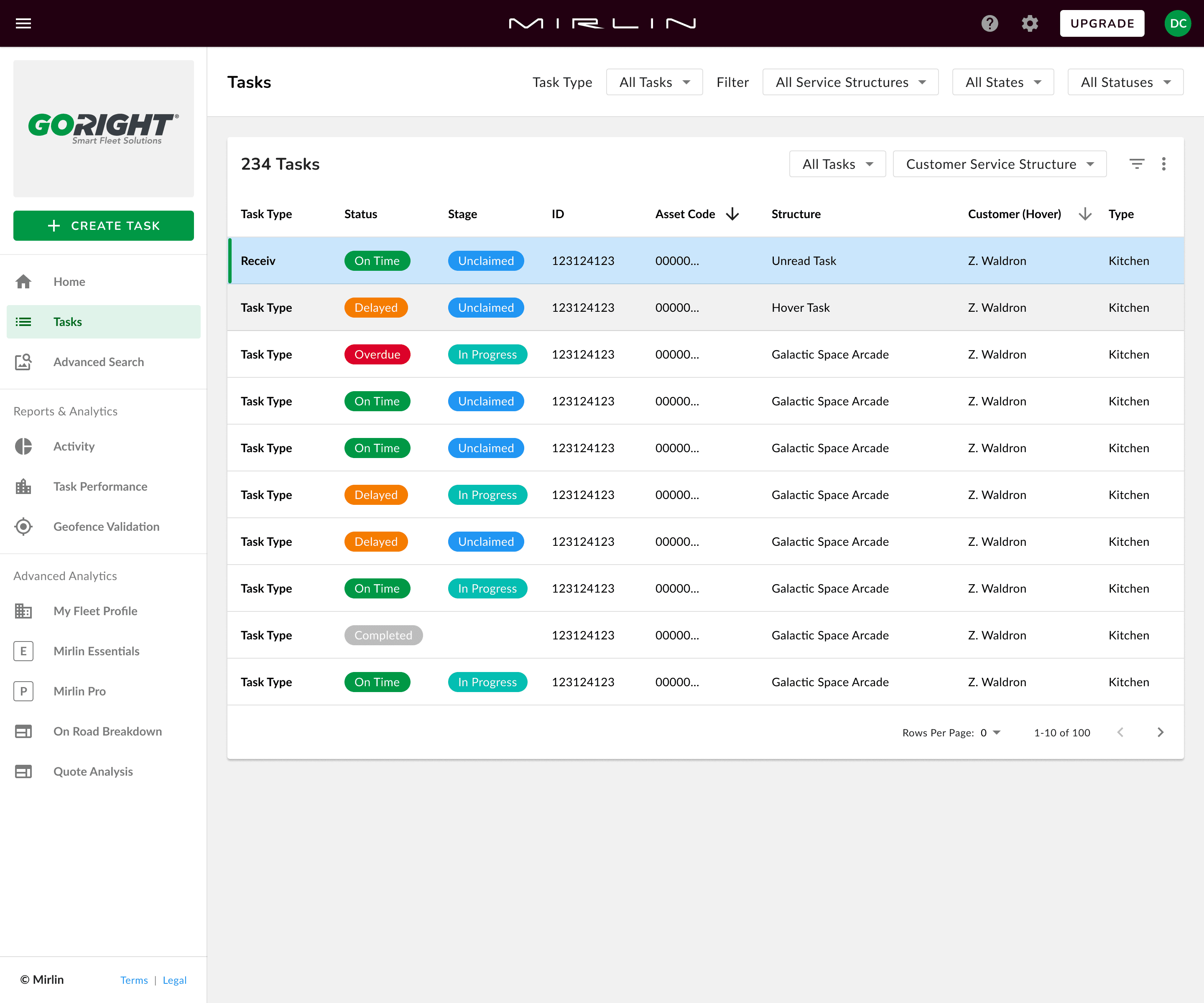Image resolution: width=1204 pixels, height=1003 pixels.
Task: Click the Mirlin logo in header
Action: 602,23
